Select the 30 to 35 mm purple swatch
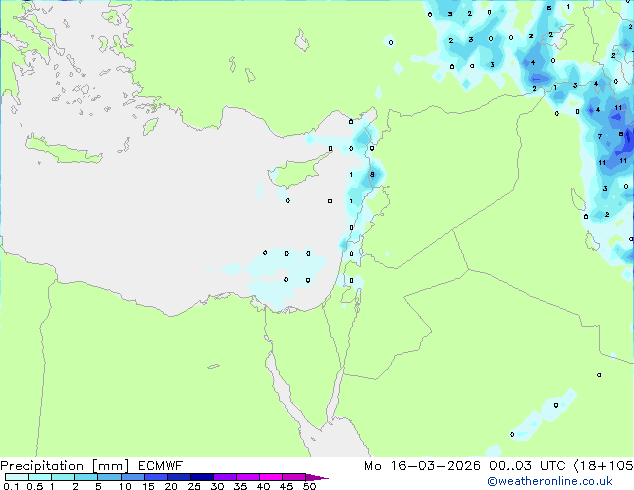This screenshot has height=490, width=634. (x=224, y=477)
